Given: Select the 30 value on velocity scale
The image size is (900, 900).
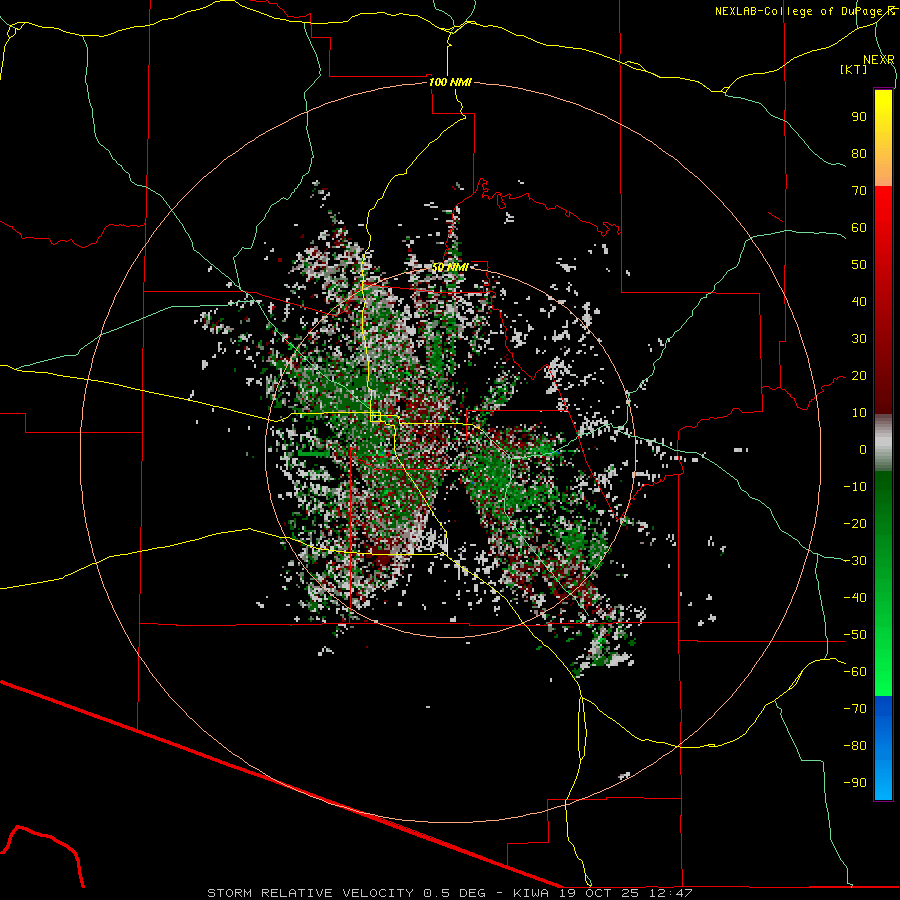Looking at the screenshot, I should coord(859,339).
